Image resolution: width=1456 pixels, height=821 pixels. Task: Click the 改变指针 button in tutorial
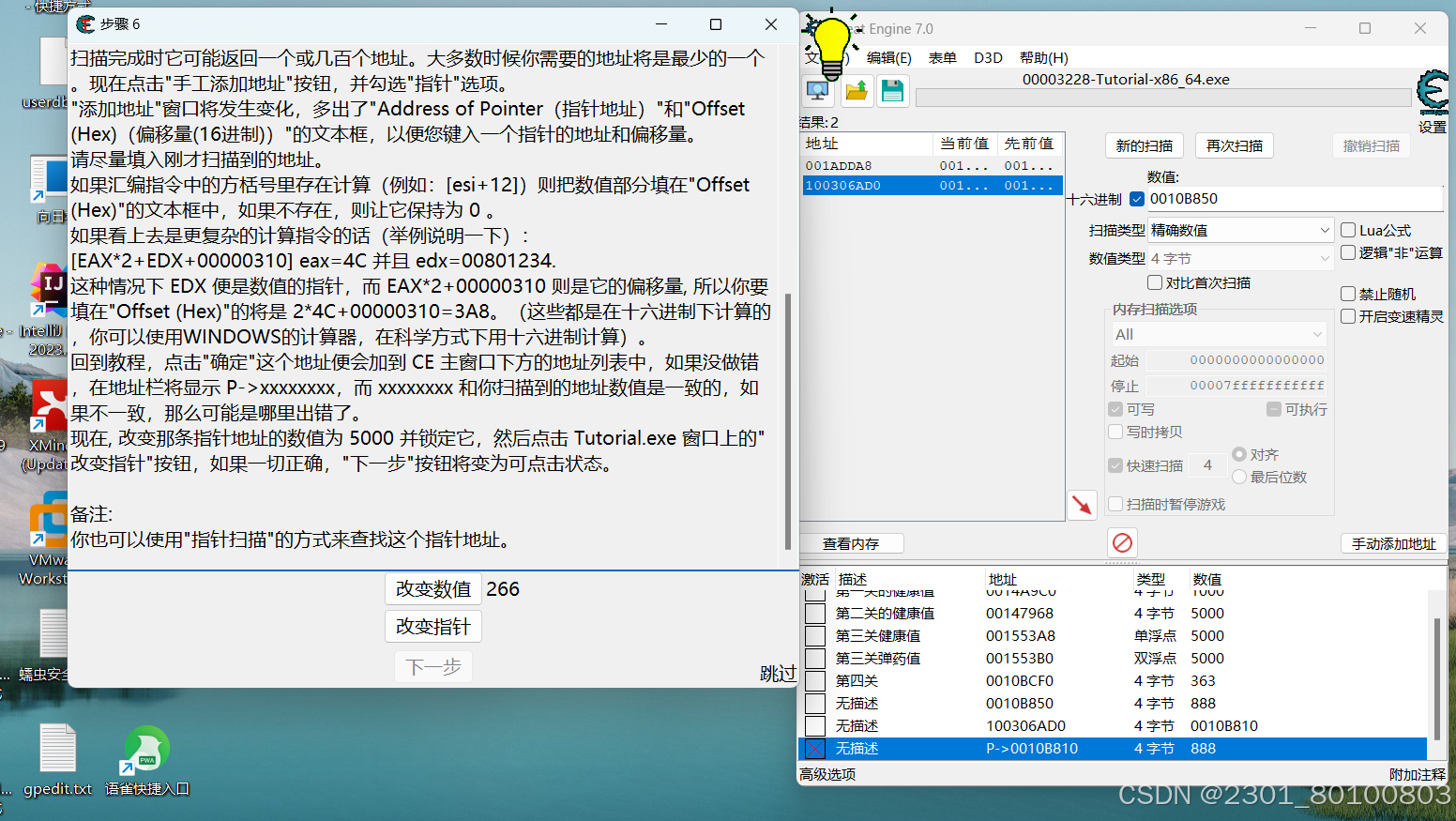[x=433, y=627]
